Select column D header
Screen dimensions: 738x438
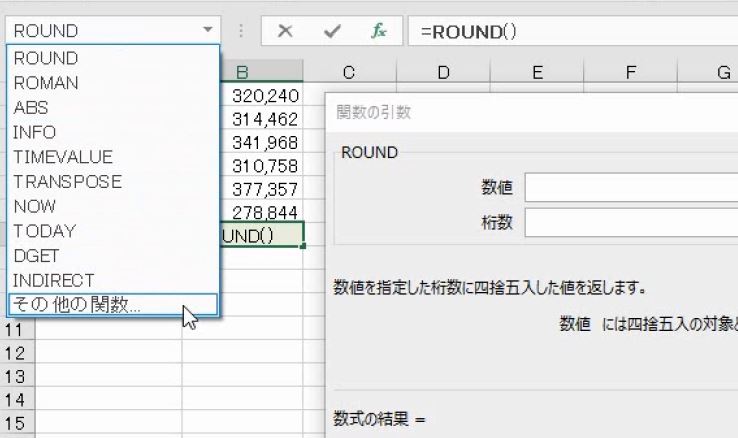(443, 72)
